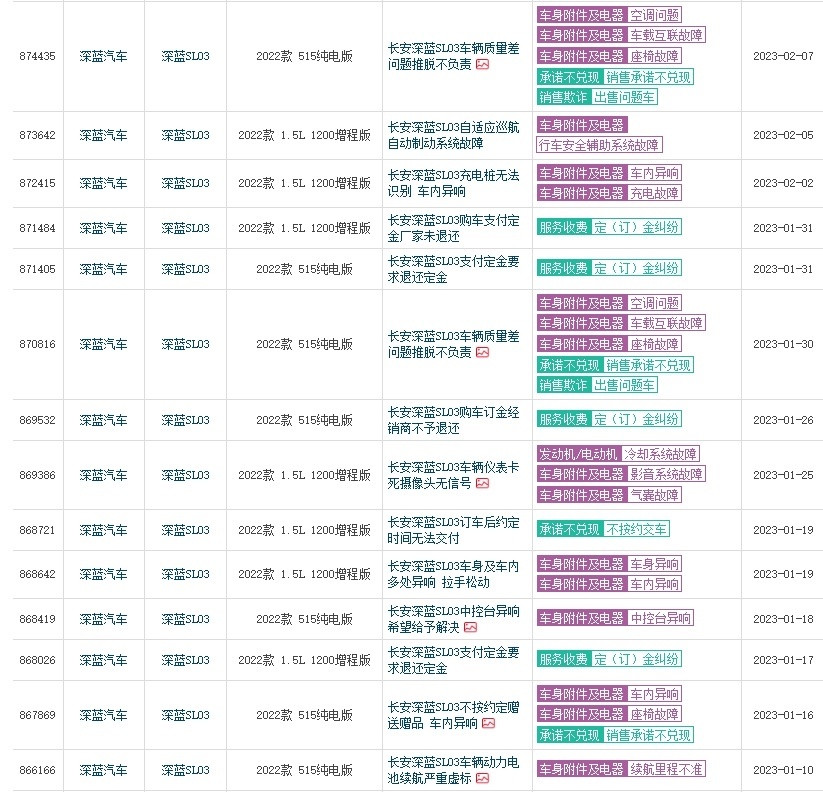The image size is (823, 792).
Task: Open complaint 874435 titled 车辆质量差问题推脱不负责
Action: (453, 57)
